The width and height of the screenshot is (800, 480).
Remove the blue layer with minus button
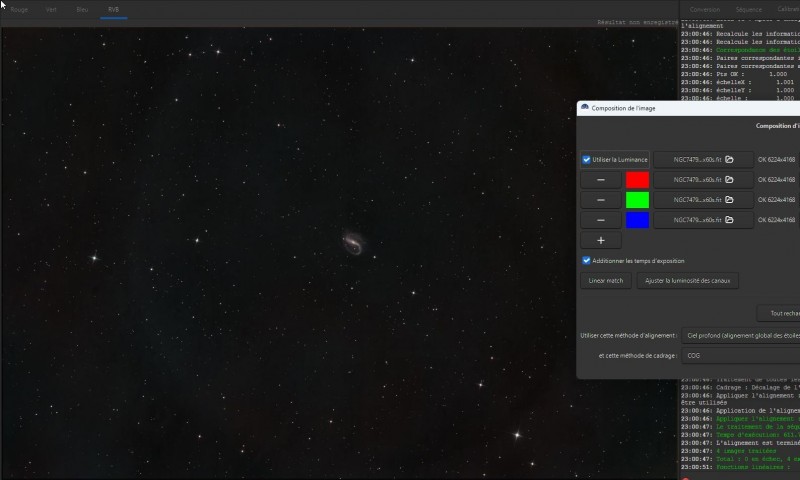click(601, 220)
